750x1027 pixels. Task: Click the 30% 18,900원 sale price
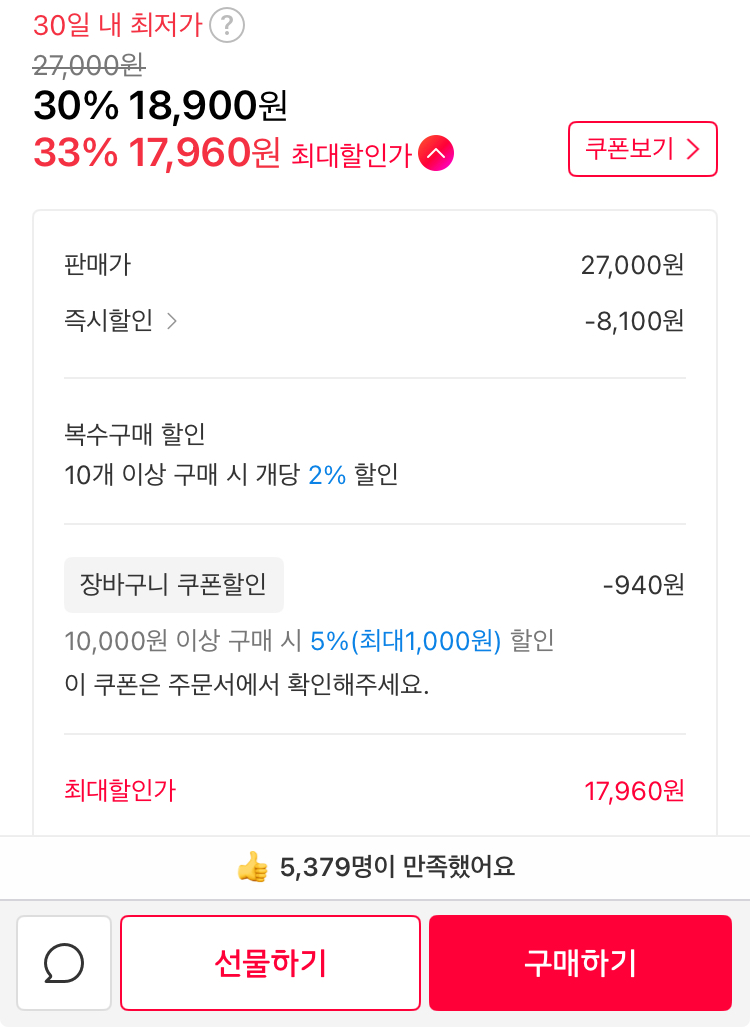coord(160,105)
